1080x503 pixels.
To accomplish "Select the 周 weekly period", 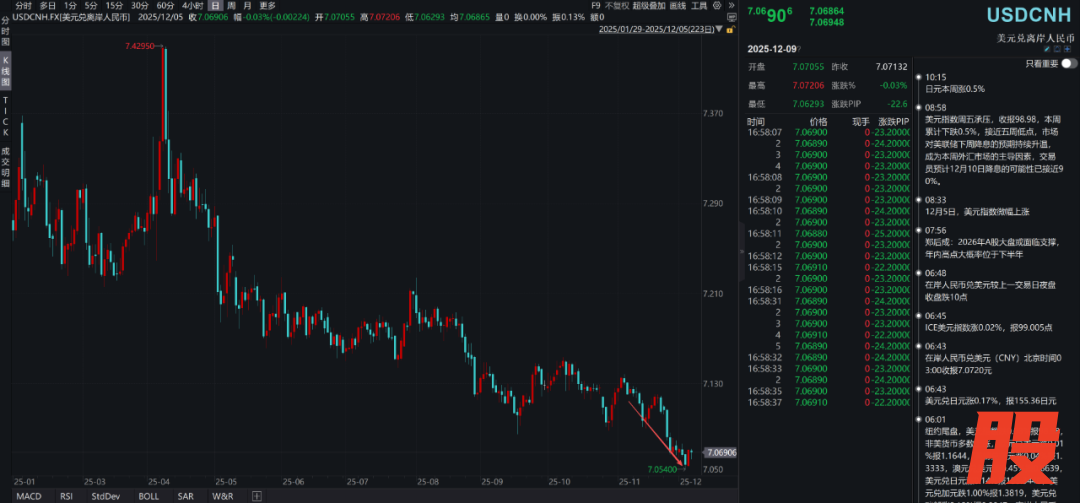I will click(x=232, y=6).
